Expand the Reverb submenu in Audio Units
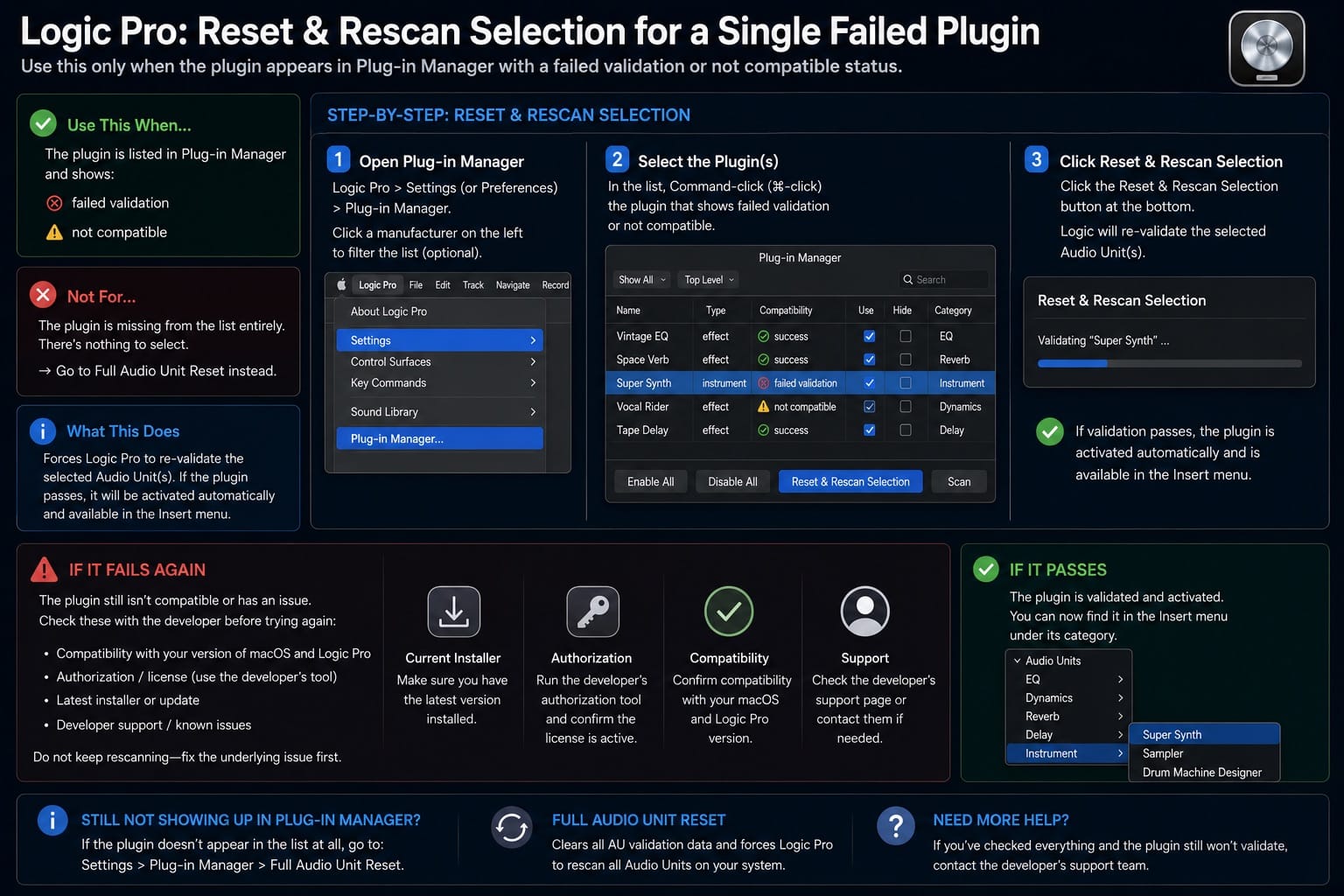Screen dimensions: 1344x896 click(1120, 717)
